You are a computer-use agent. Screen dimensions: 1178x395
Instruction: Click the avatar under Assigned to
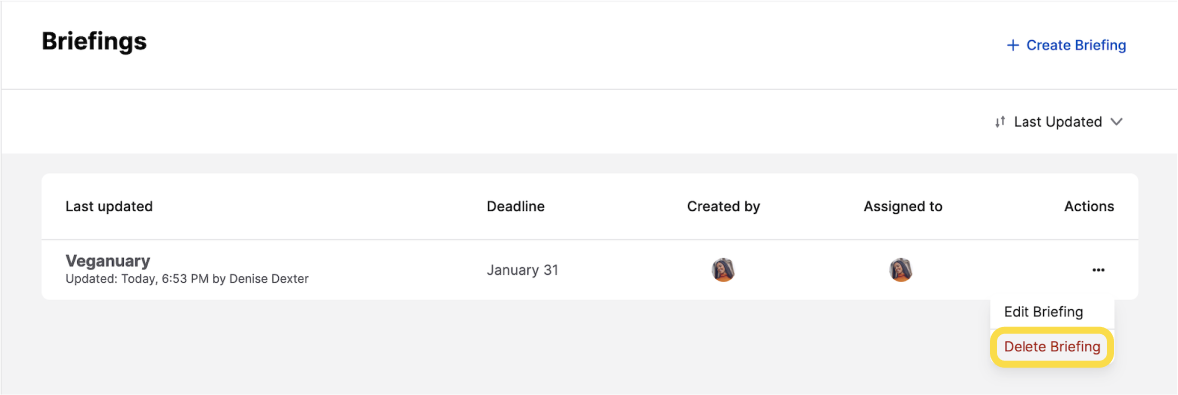[x=901, y=270]
